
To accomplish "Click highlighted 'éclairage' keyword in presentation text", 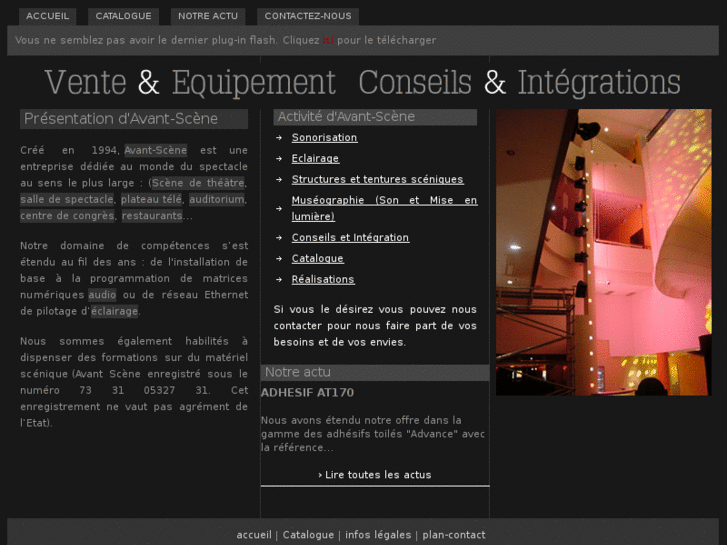I will pyautogui.click(x=115, y=311).
